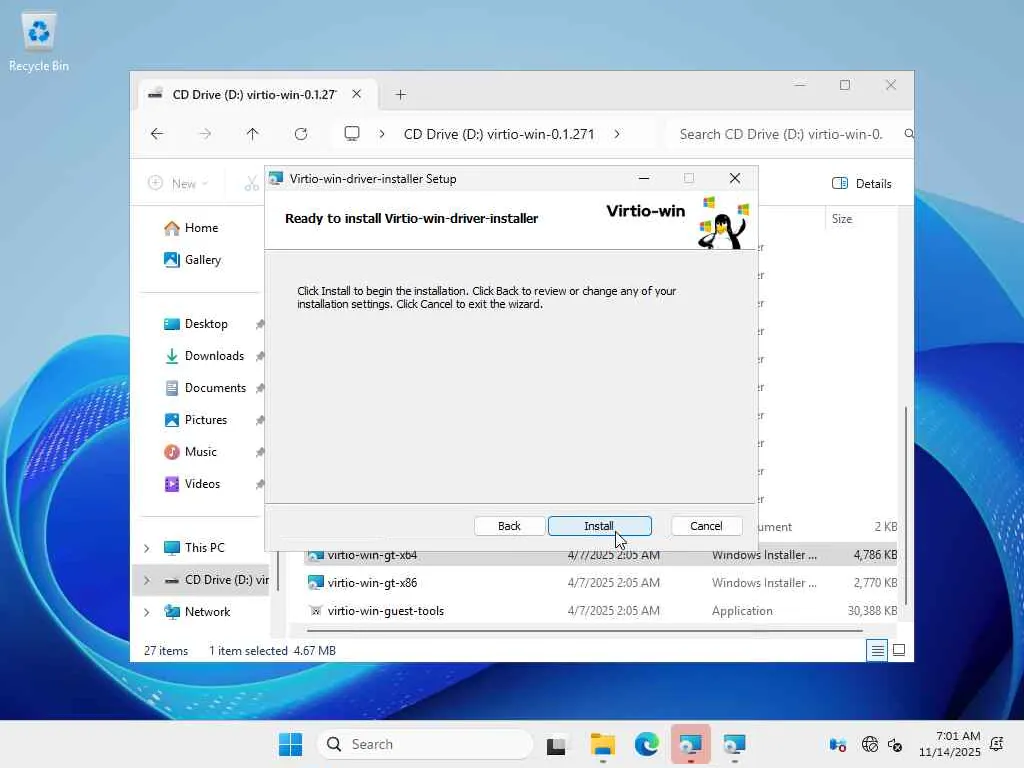Switch to large thumbnails view in status bar

point(899,650)
